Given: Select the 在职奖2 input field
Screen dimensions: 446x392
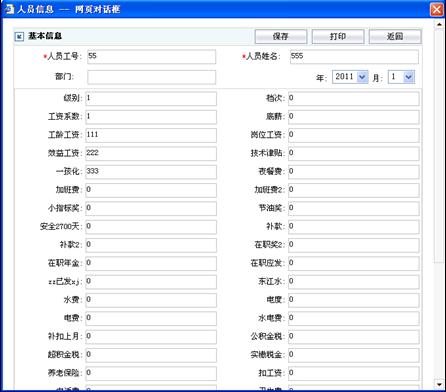Looking at the screenshot, I should click(354, 245).
